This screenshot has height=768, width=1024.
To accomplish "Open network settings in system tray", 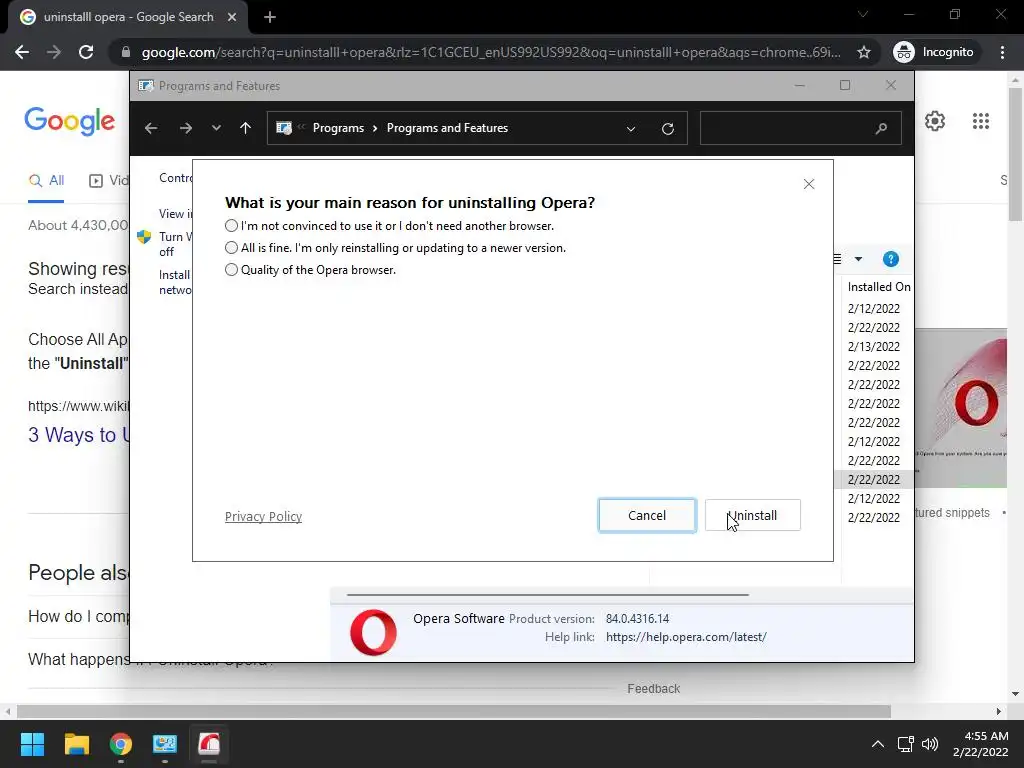I will coord(906,744).
